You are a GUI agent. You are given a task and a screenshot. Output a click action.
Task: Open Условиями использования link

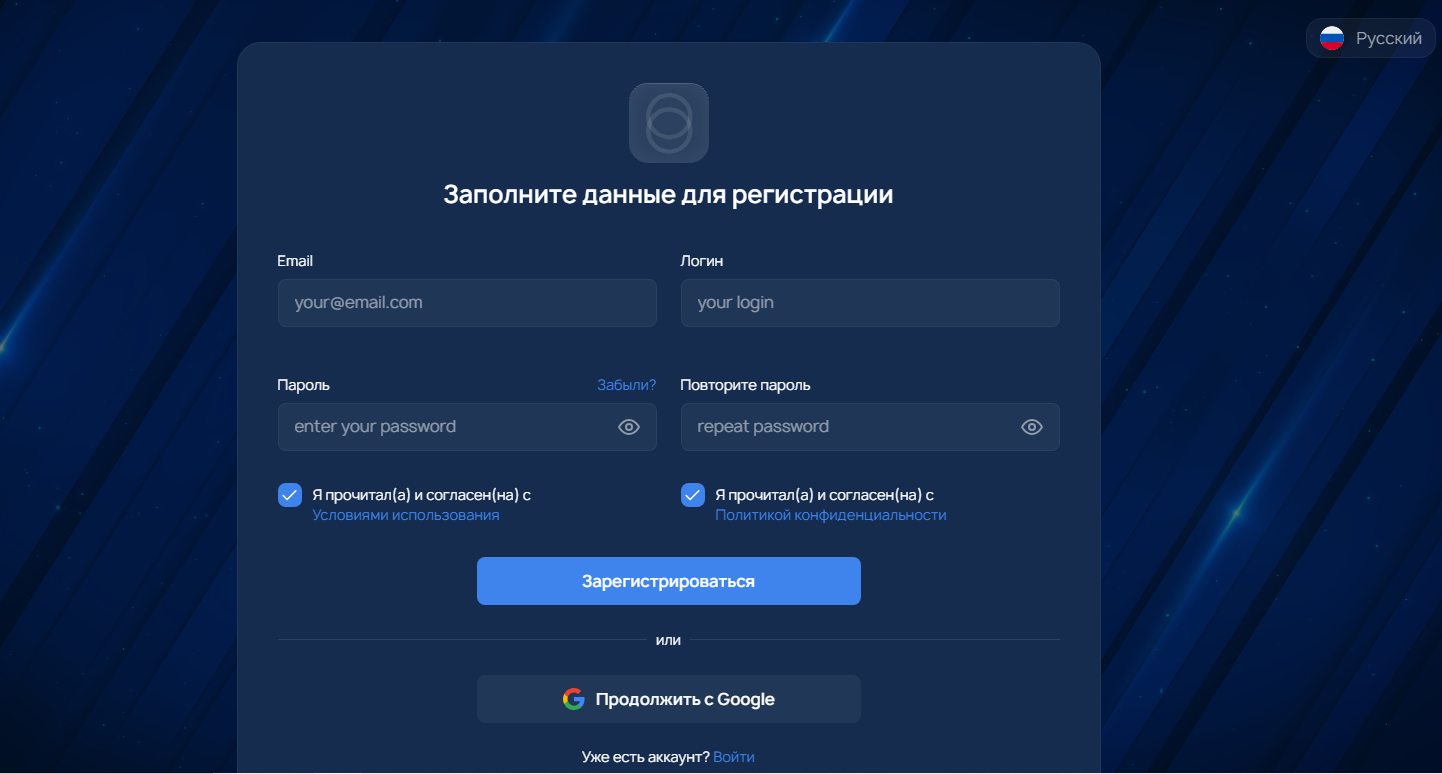[406, 515]
